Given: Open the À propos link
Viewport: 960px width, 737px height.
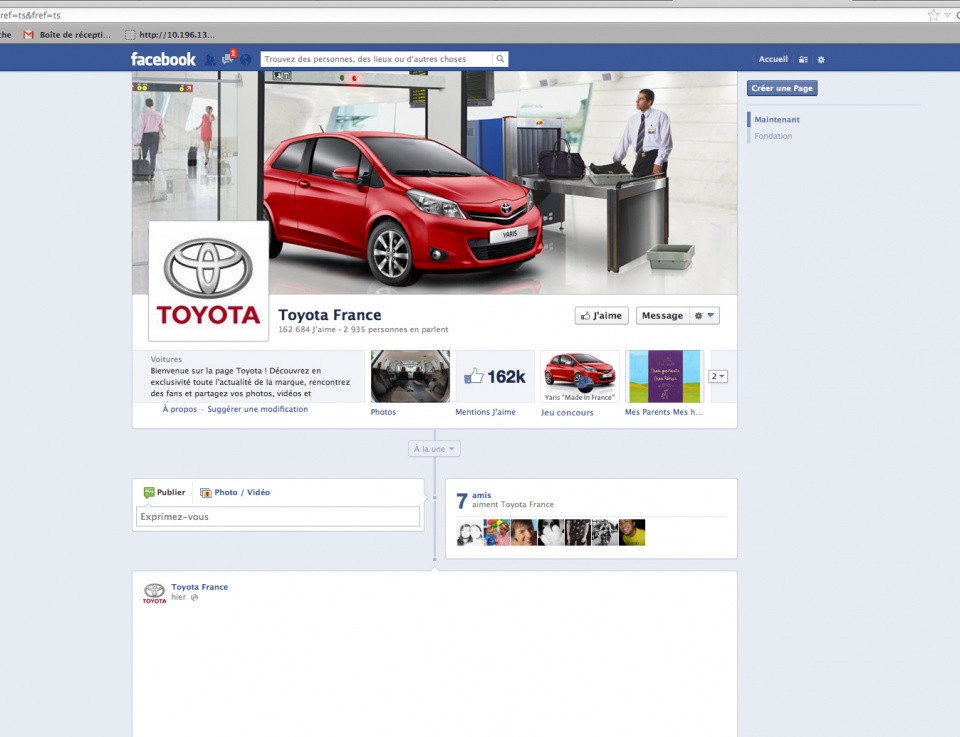Looking at the screenshot, I should pos(180,409).
